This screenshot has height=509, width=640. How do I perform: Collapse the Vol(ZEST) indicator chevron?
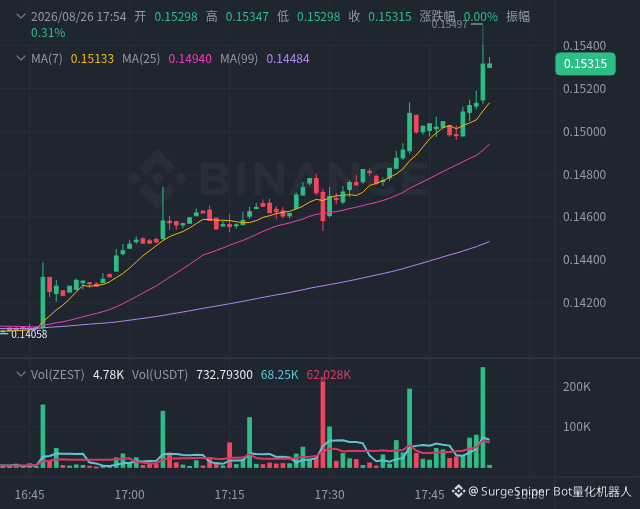click(20, 374)
